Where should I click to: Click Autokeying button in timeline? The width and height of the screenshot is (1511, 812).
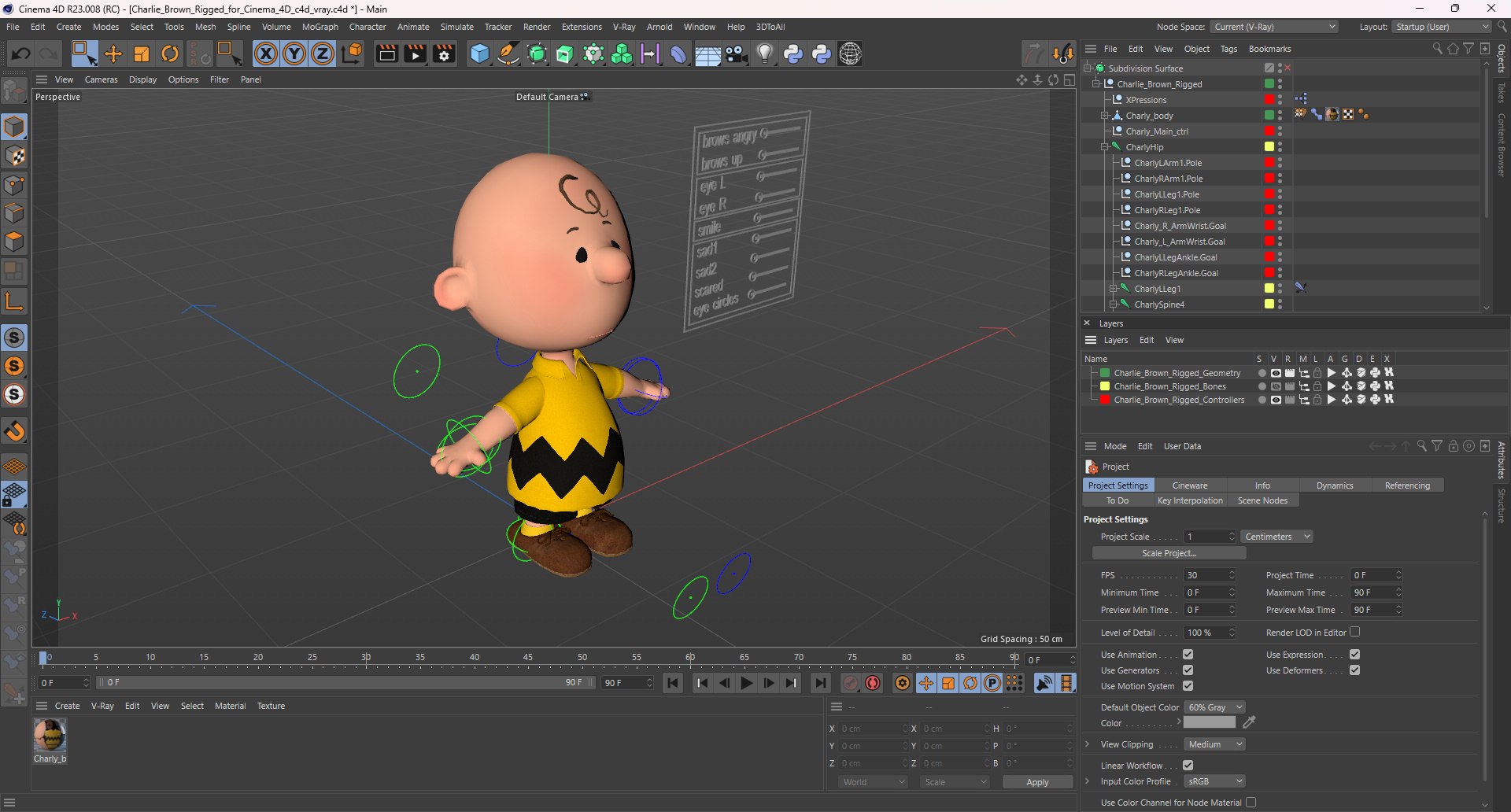[873, 683]
